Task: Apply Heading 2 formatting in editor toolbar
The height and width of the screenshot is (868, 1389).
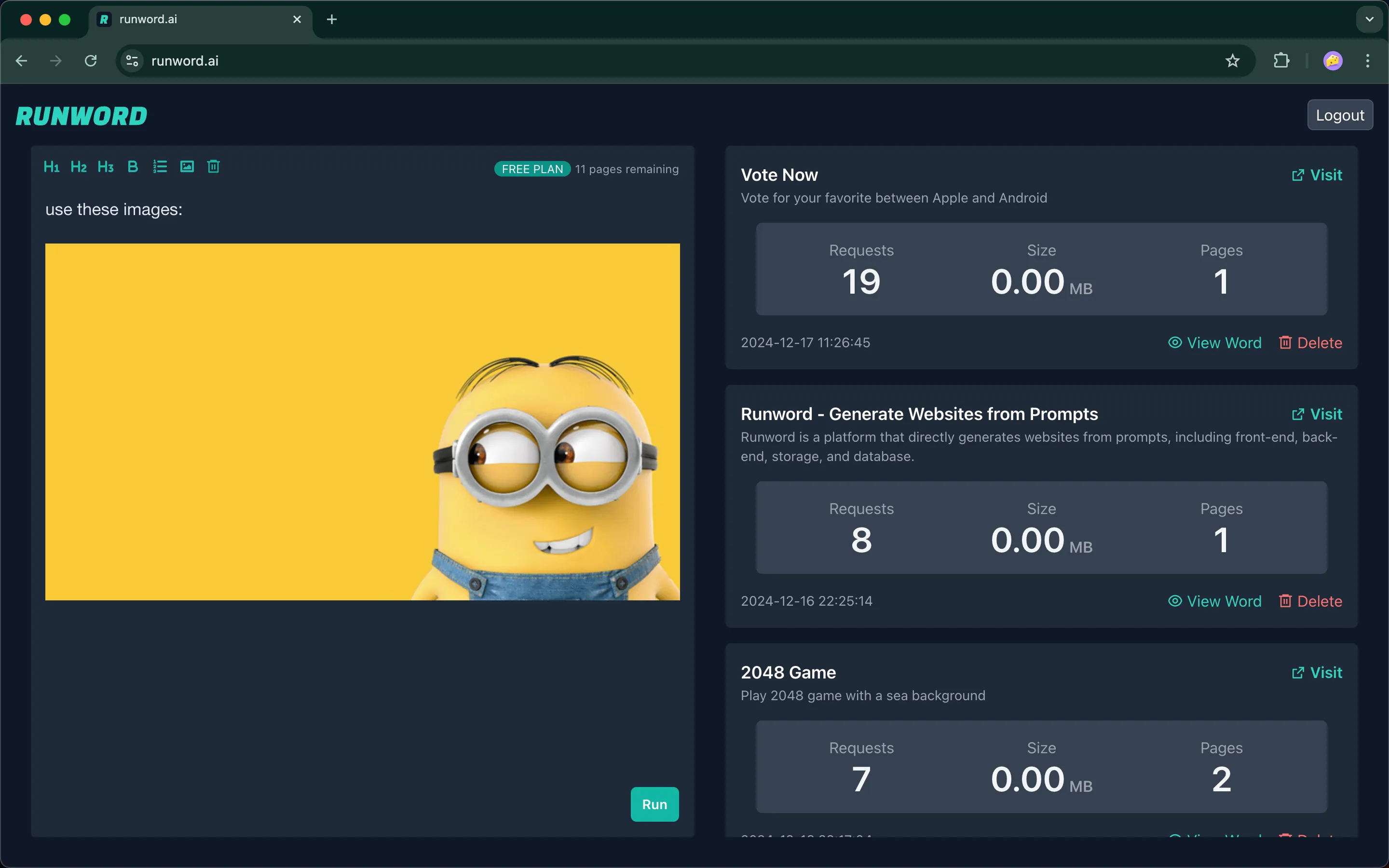Action: pos(78,167)
